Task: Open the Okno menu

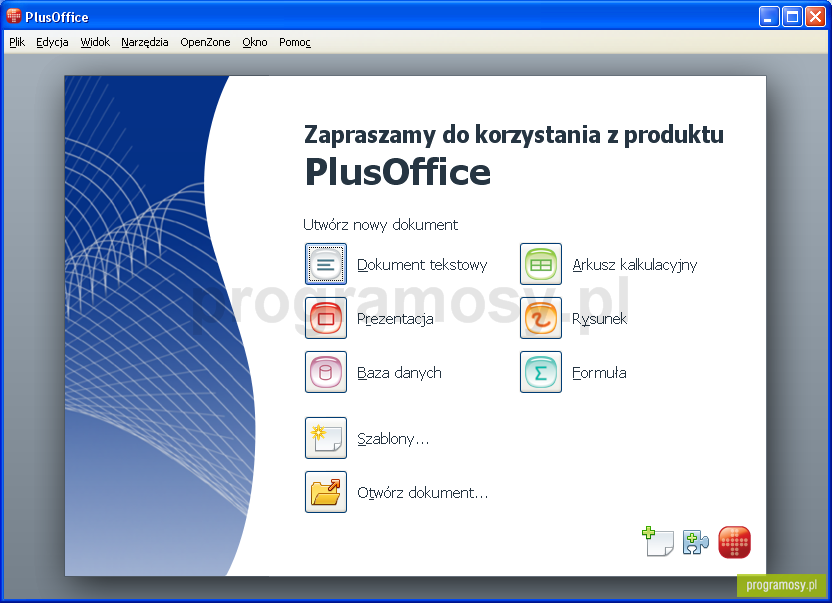Action: (x=255, y=42)
